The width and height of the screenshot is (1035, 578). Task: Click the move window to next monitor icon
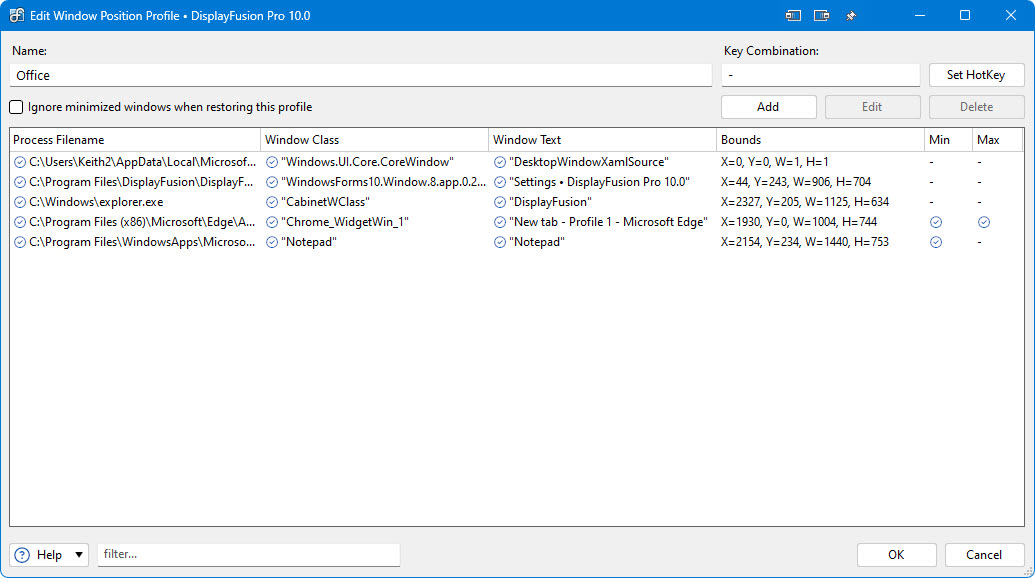tap(822, 16)
